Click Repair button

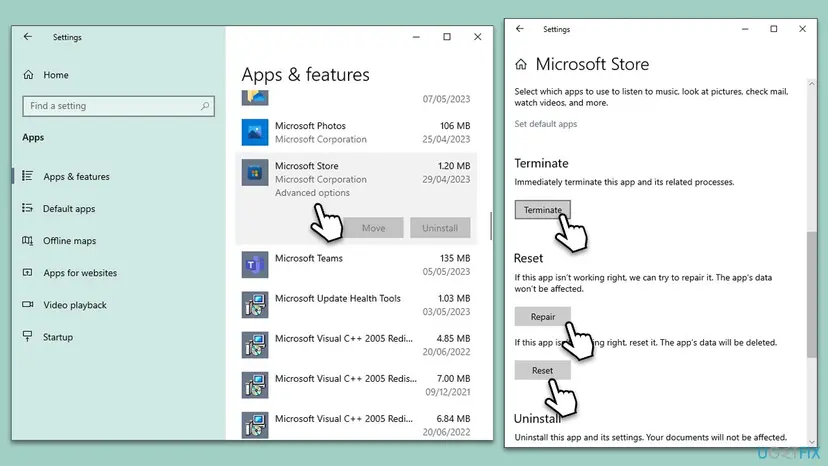[542, 316]
